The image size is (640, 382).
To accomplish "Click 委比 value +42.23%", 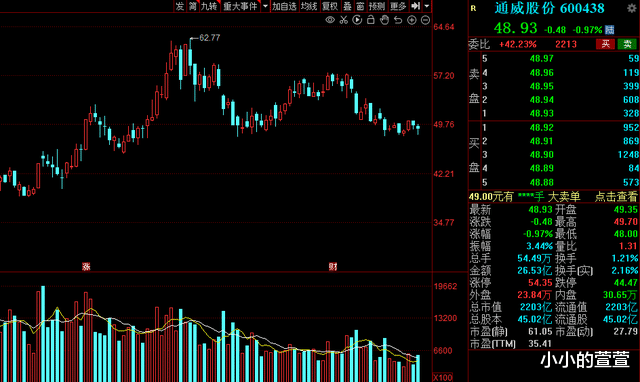I will click(518, 44).
